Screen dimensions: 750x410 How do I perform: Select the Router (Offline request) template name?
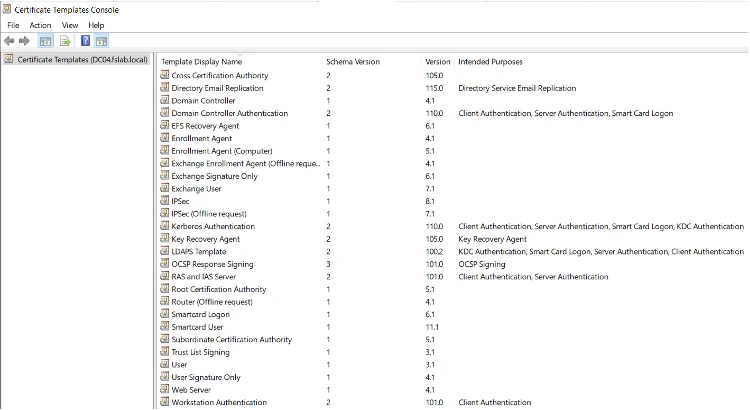212,302
